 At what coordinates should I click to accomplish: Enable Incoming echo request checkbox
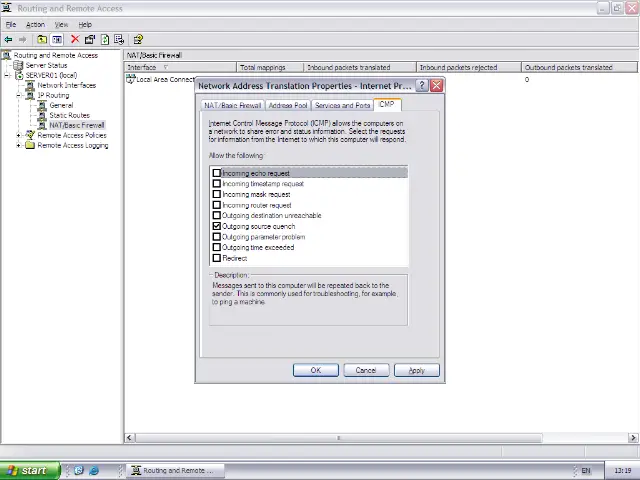[x=217, y=173]
